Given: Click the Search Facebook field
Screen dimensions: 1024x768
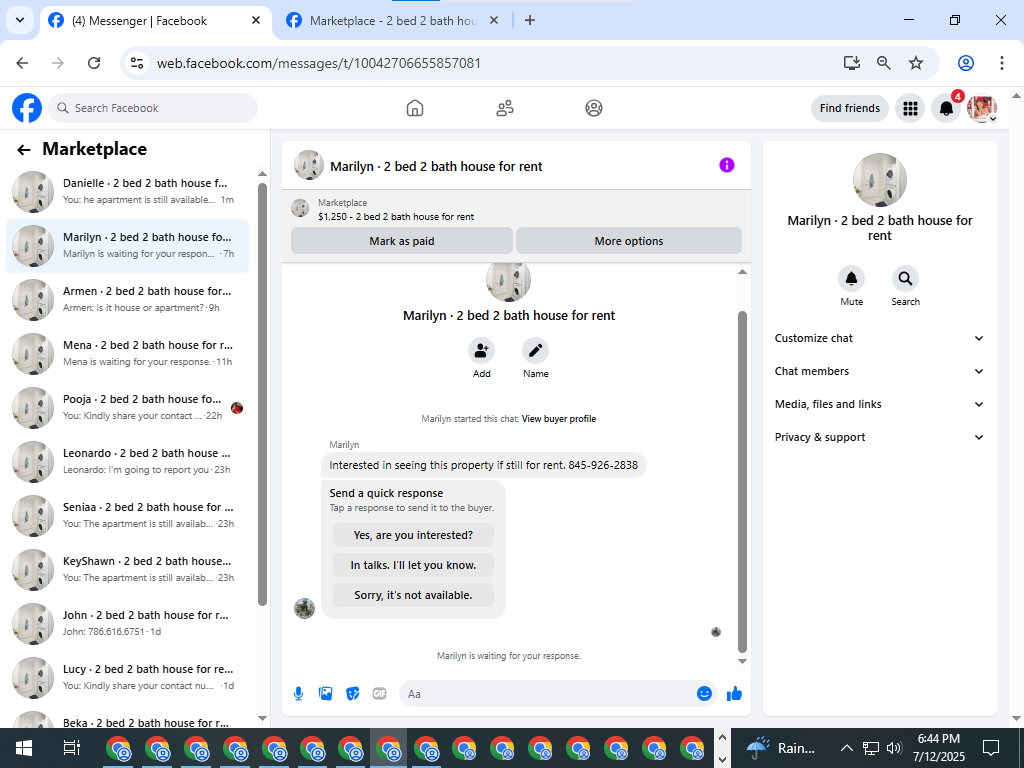Looking at the screenshot, I should click(153, 108).
